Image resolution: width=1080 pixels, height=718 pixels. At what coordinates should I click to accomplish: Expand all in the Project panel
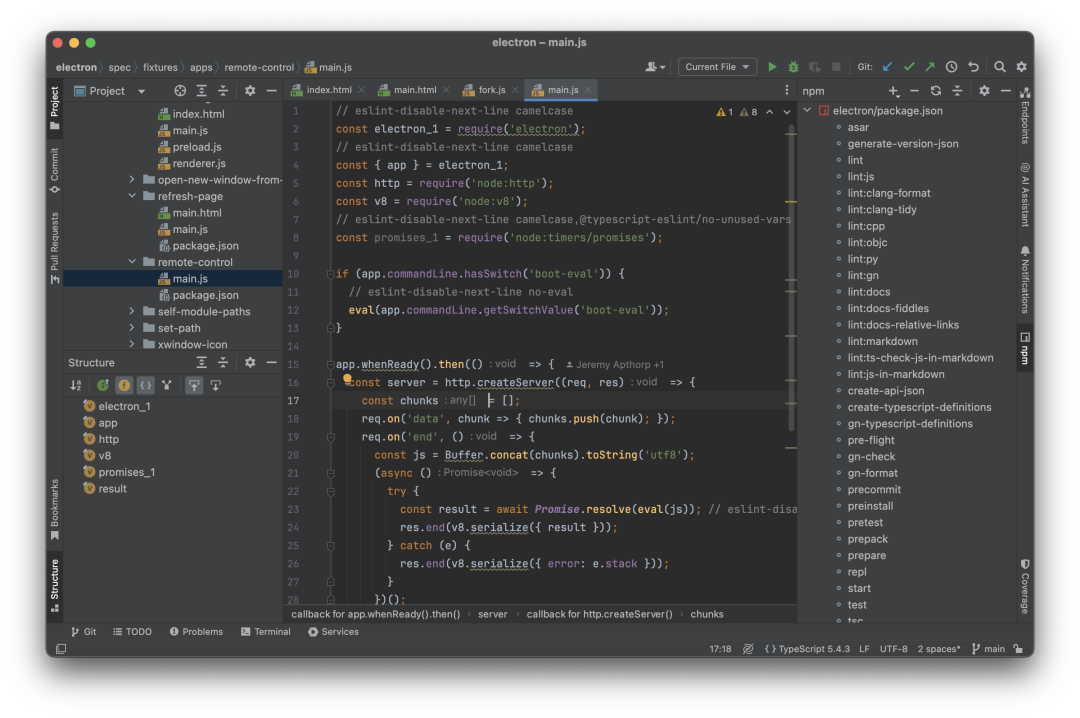click(202, 91)
